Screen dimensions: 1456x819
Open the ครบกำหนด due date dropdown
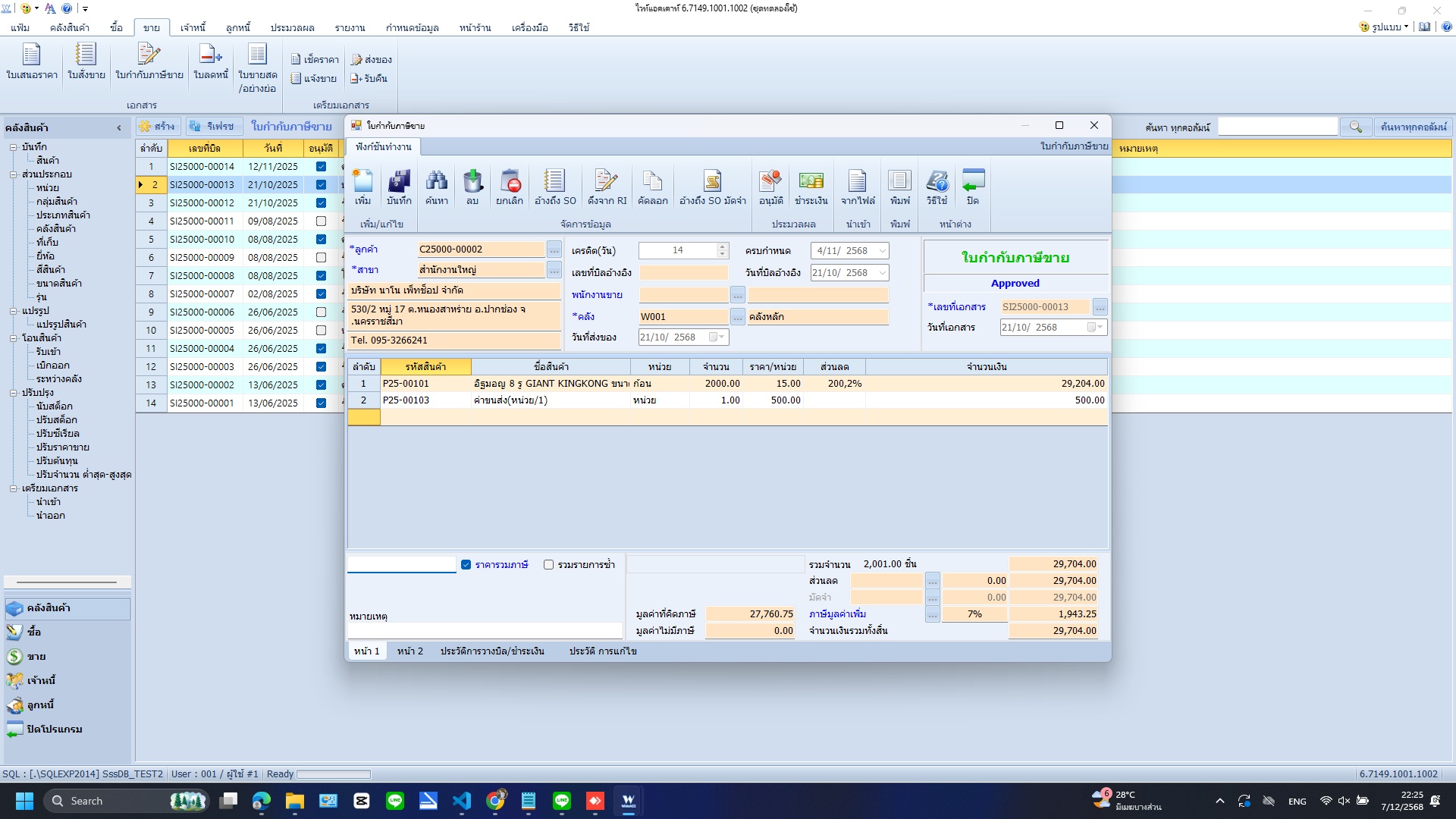click(x=882, y=251)
